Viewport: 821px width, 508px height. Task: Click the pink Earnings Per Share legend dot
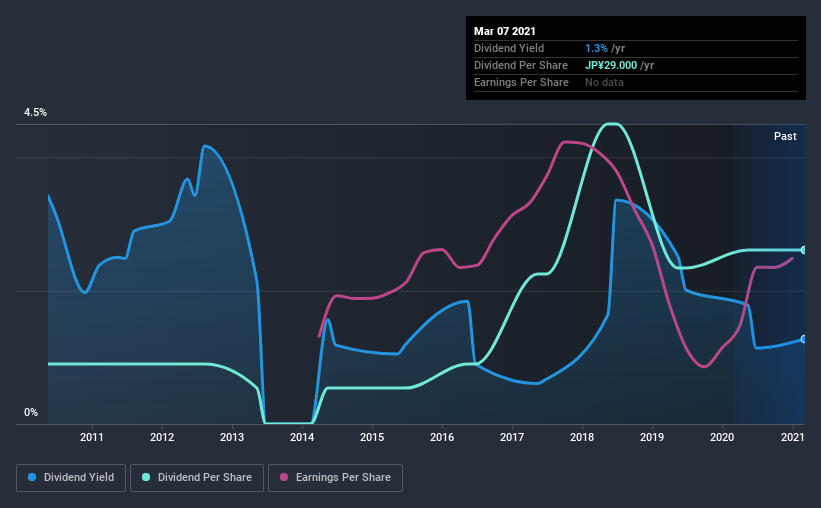coord(284,477)
